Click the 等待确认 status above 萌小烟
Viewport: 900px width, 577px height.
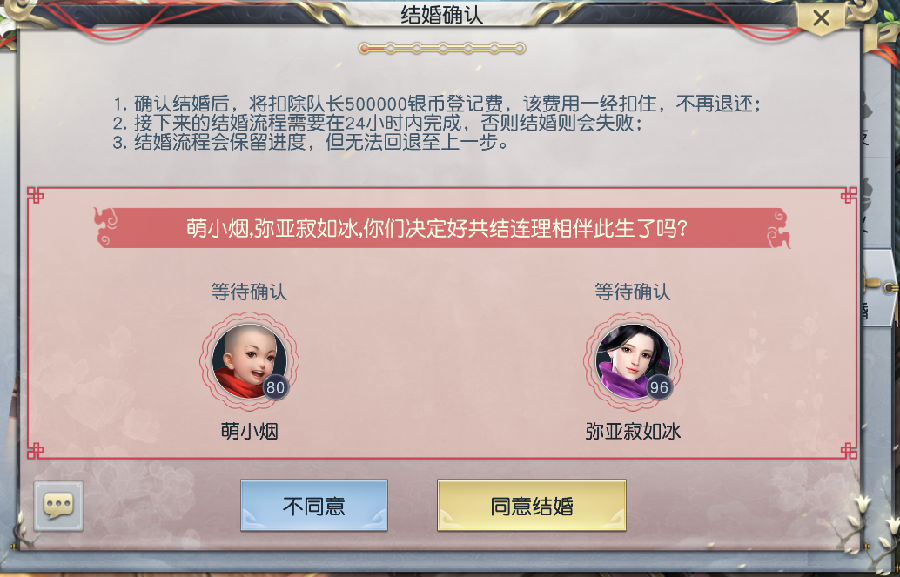[x=249, y=292]
